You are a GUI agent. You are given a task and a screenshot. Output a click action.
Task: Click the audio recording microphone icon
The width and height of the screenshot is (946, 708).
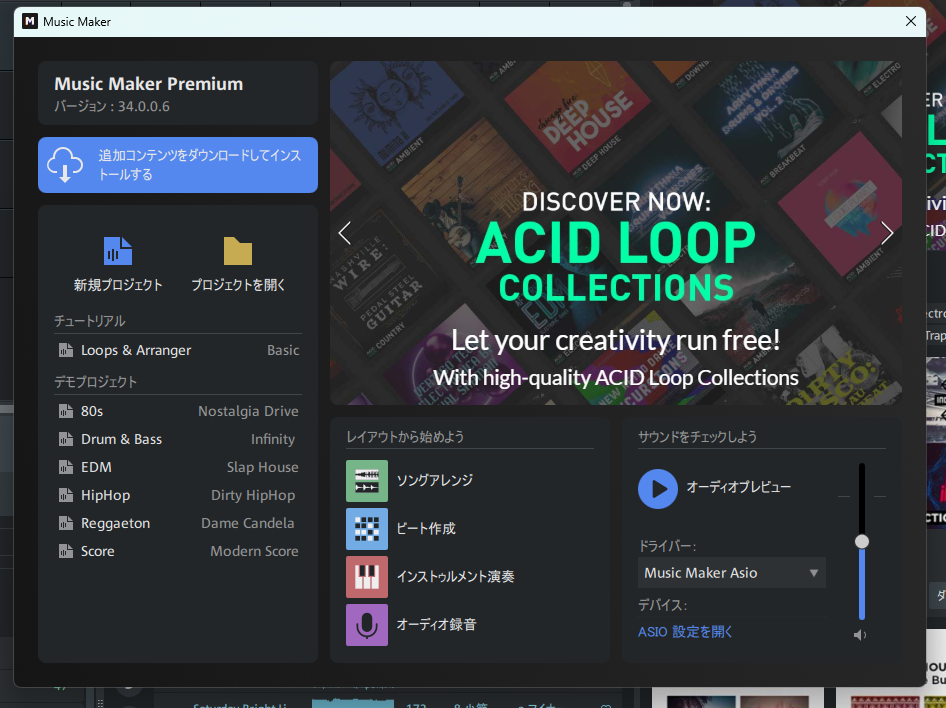click(367, 625)
